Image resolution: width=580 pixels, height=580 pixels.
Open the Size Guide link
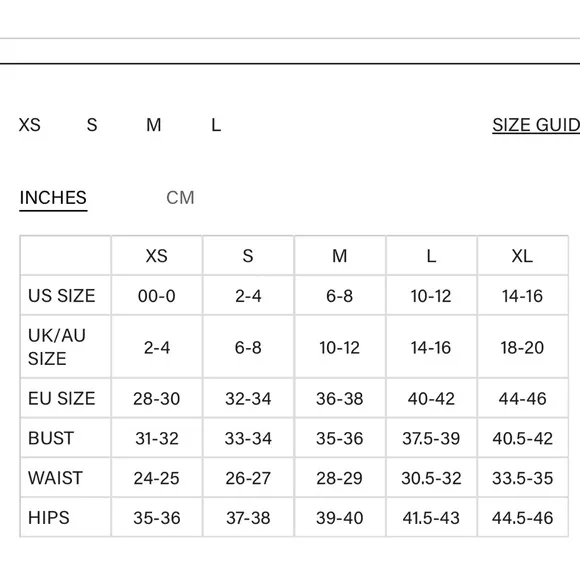click(x=536, y=125)
